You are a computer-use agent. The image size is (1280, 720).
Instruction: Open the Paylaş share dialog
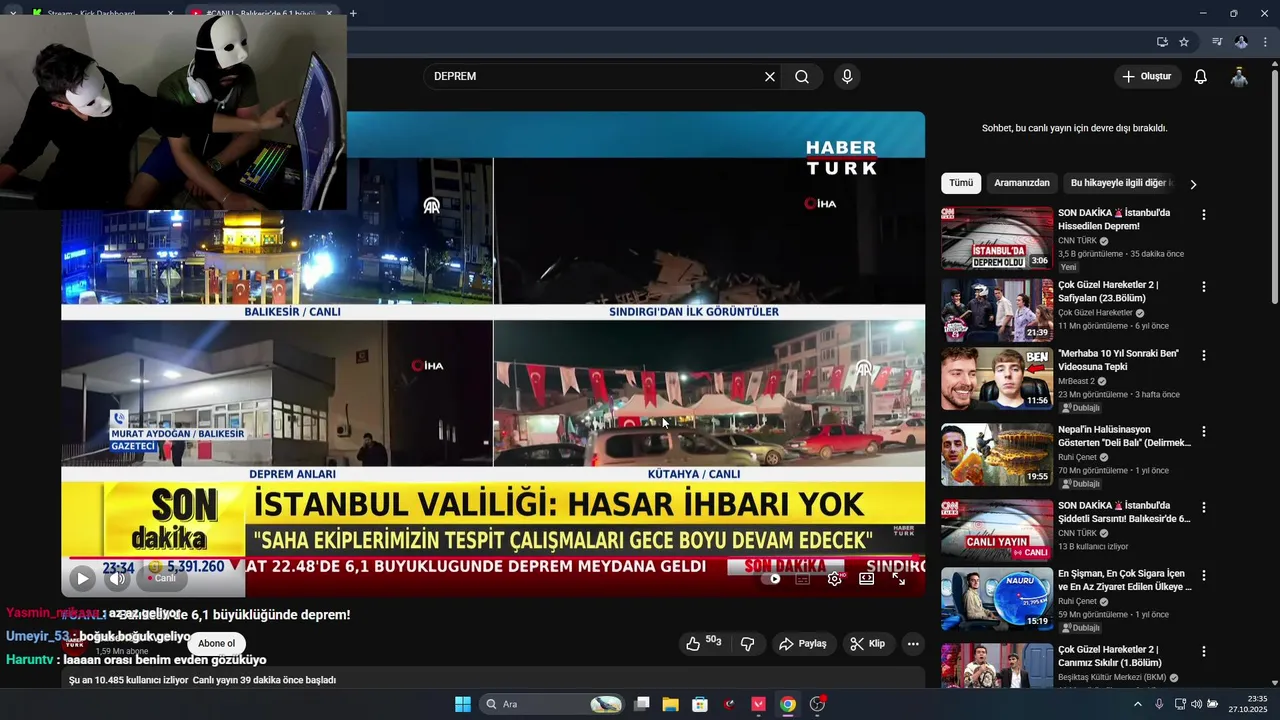pos(803,643)
